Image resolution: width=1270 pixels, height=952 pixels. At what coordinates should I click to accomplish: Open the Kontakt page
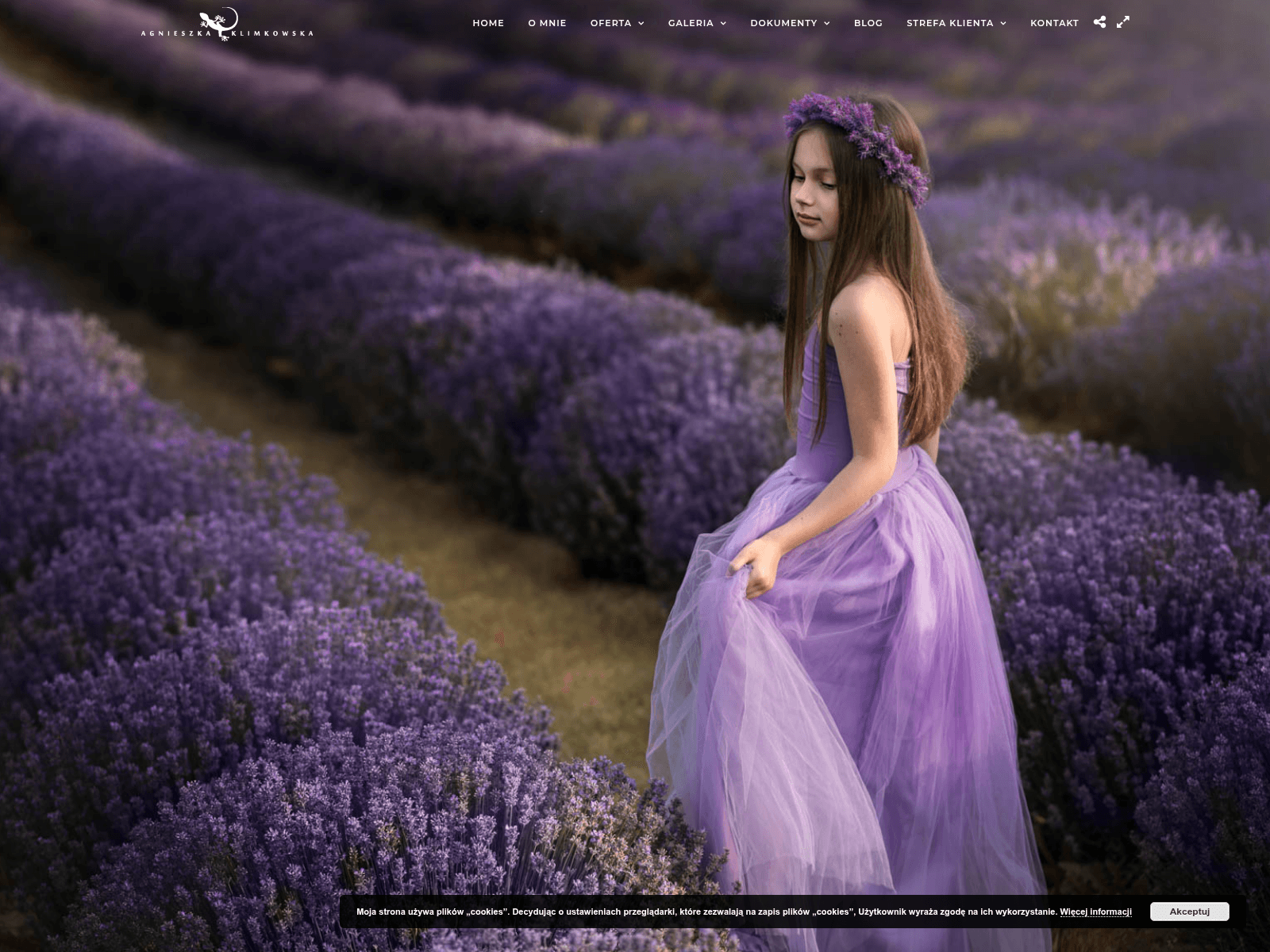click(1054, 23)
